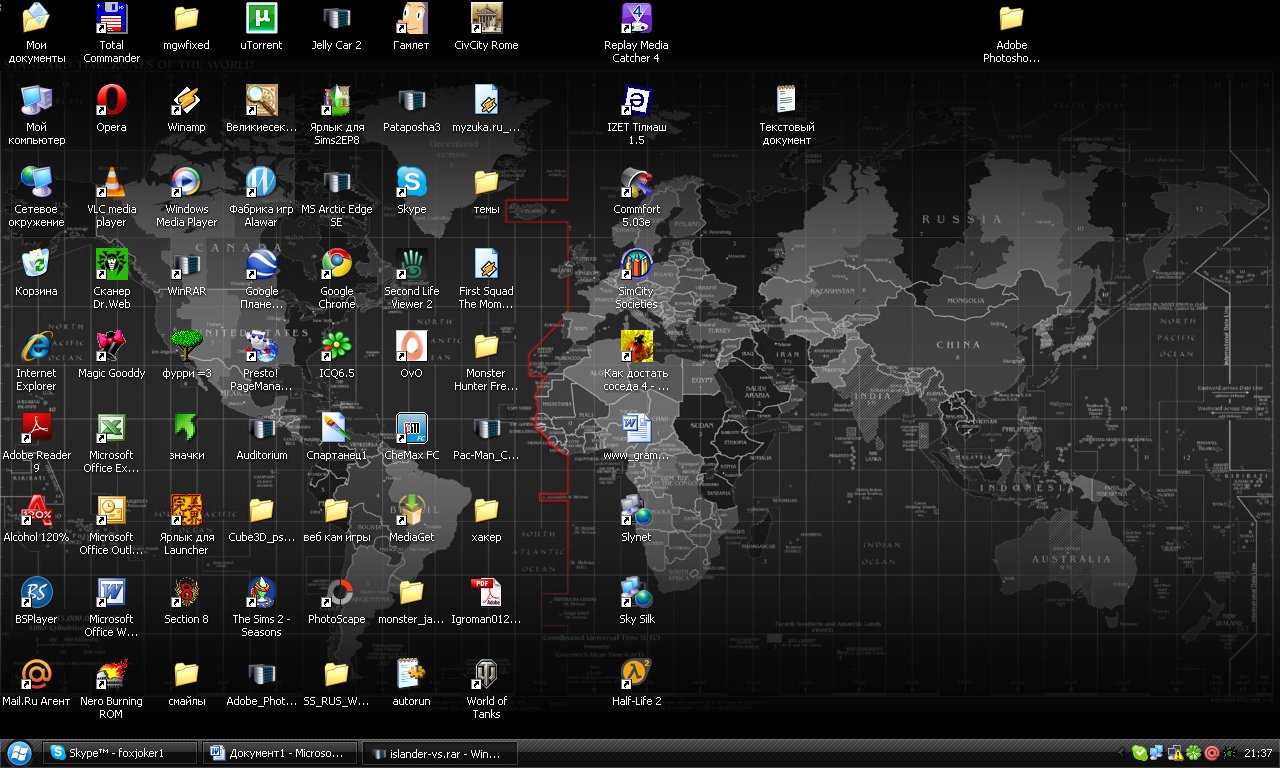Image resolution: width=1280 pixels, height=768 pixels.
Task: Activate islander-vs.rar WinRAR taskbar button
Action: click(439, 753)
